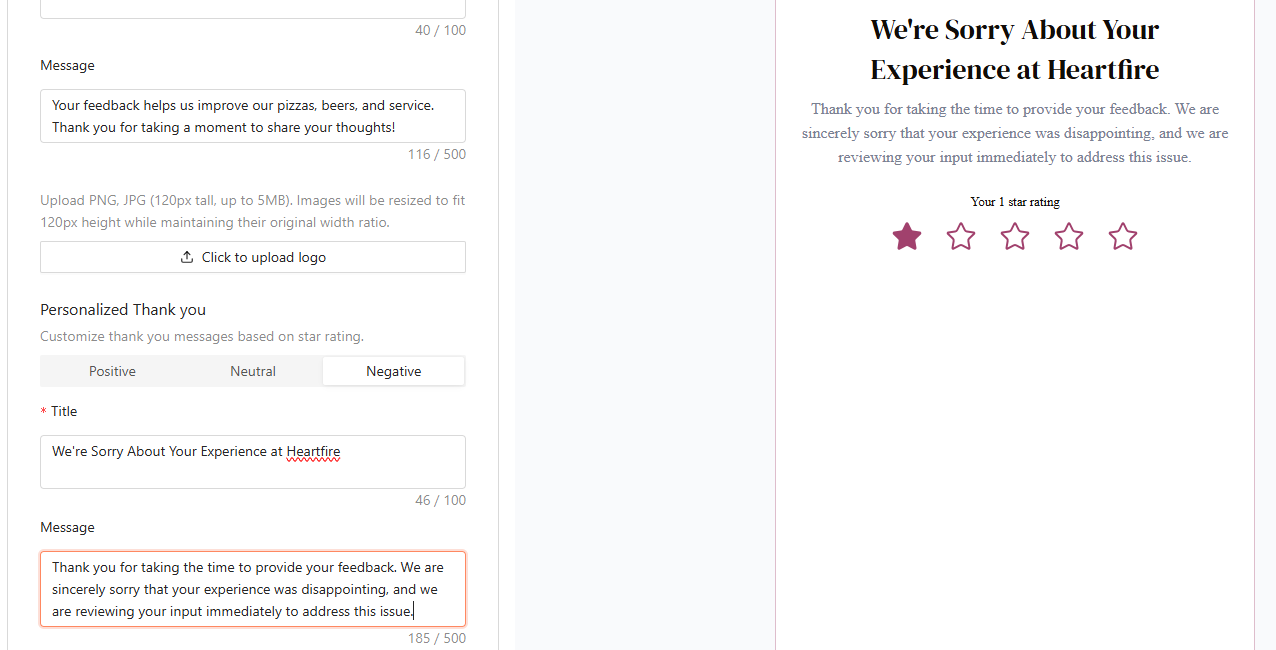
Task: Select the Negative thank you tab
Action: tap(393, 371)
